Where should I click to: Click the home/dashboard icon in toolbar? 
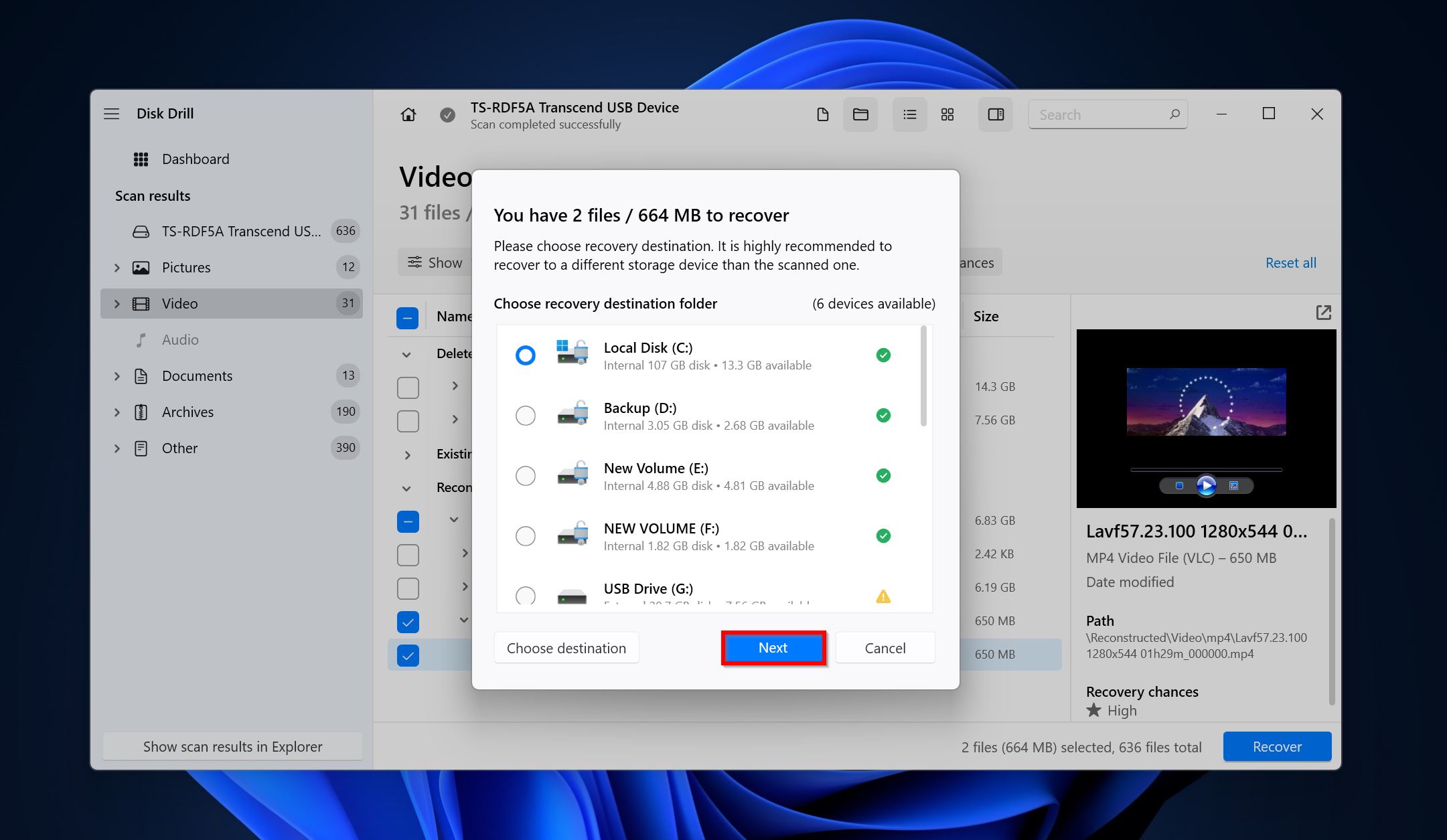pos(409,113)
